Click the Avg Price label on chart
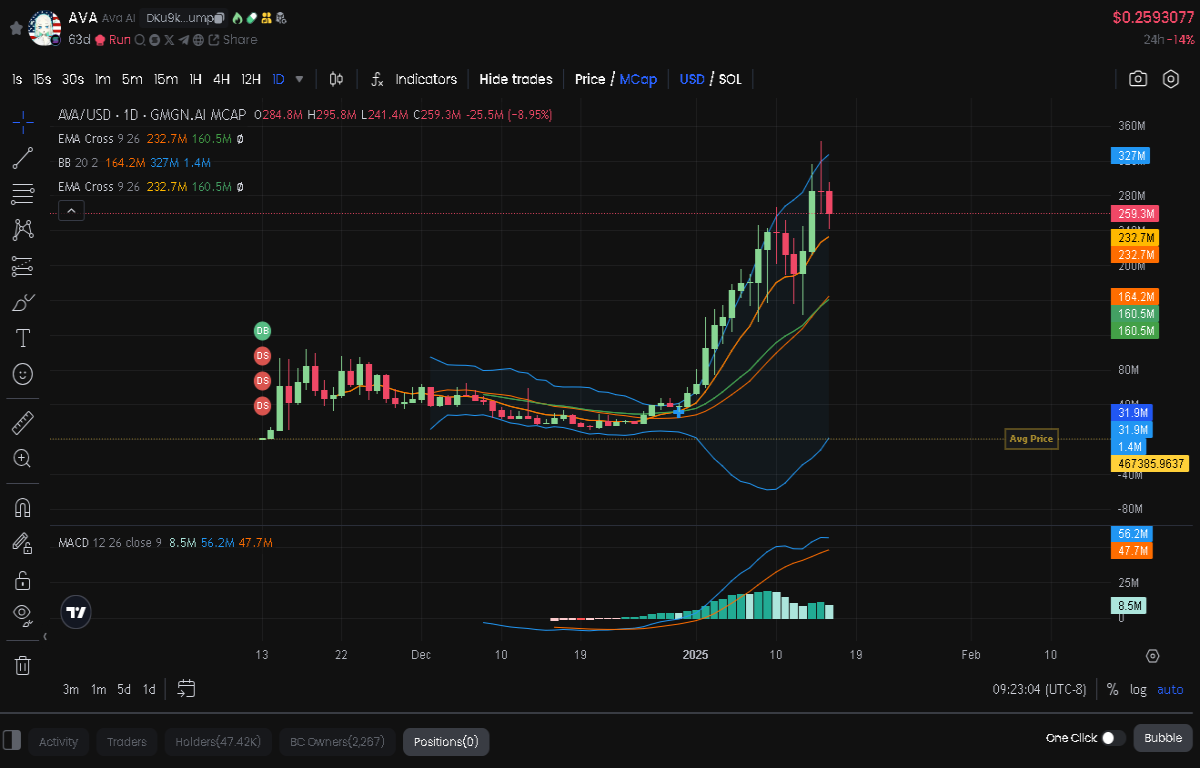The image size is (1200, 768). coord(1031,438)
